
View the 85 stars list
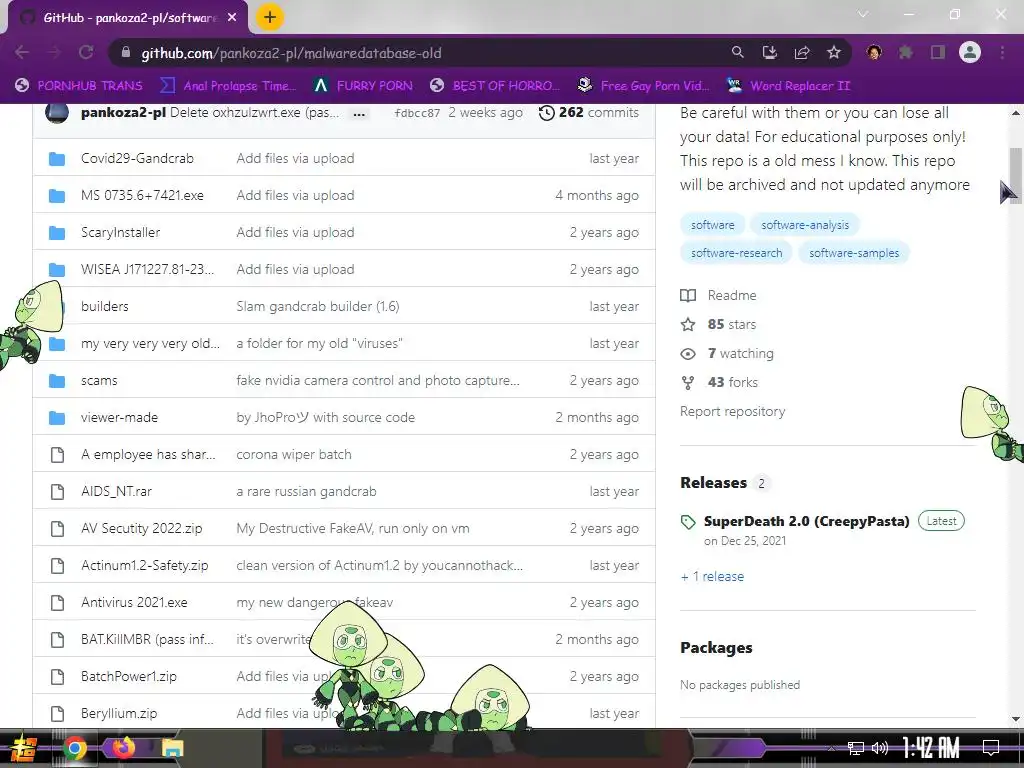(718, 325)
